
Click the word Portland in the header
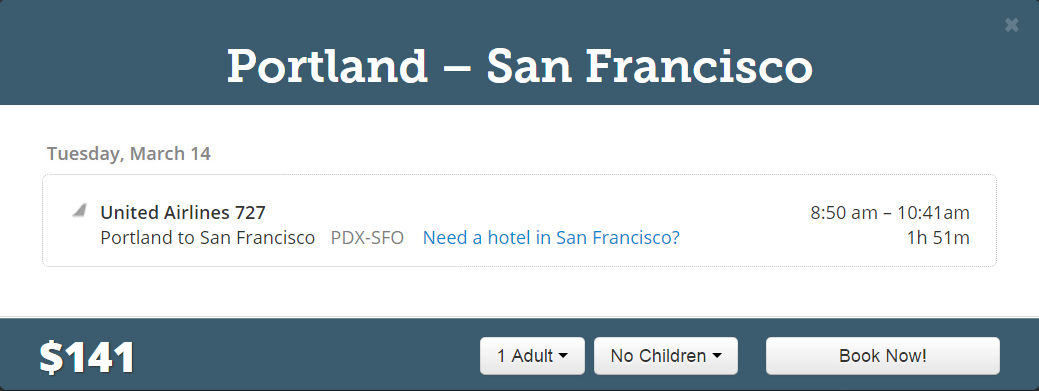tap(327, 66)
